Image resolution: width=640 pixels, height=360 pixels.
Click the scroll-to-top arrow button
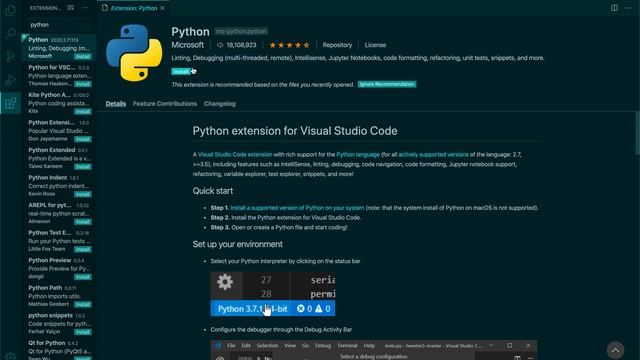coord(615,350)
